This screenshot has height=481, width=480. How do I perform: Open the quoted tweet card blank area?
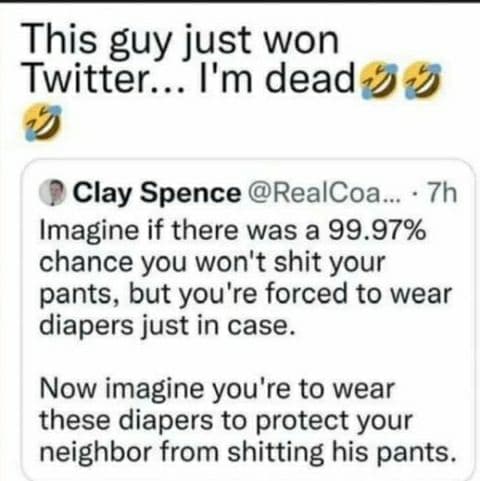click(248, 357)
